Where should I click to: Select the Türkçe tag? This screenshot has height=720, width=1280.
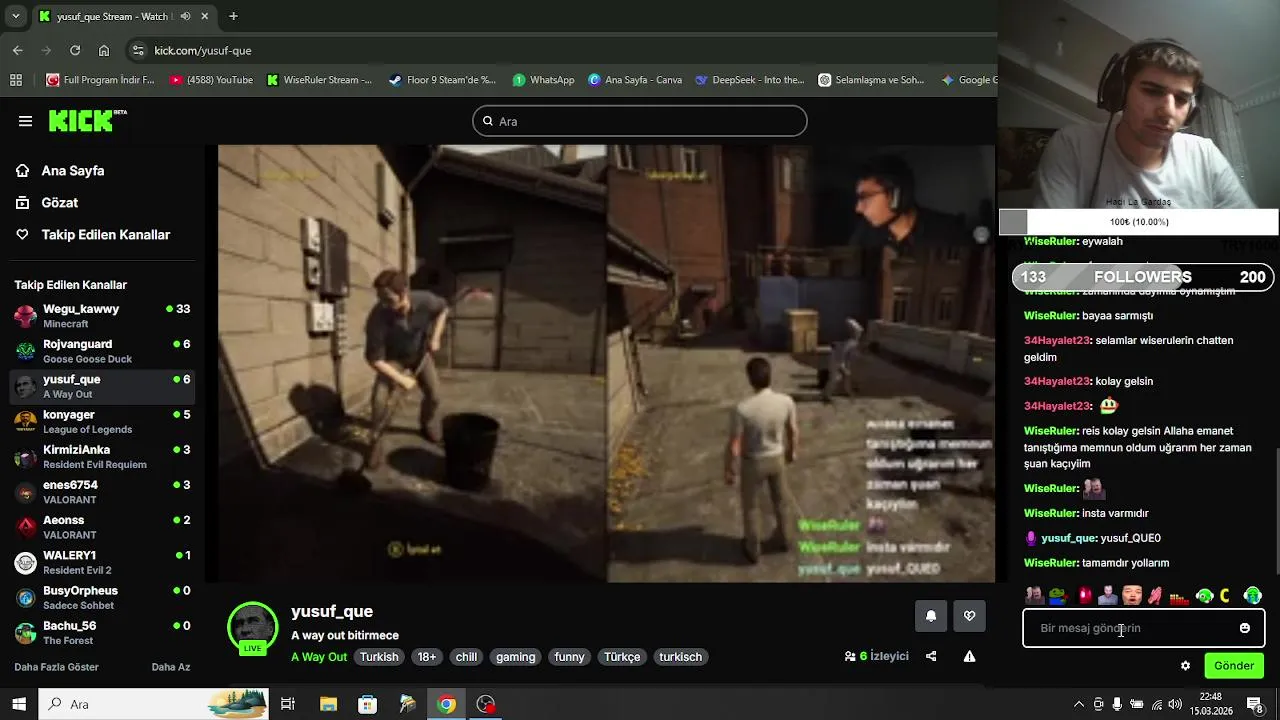coord(622,657)
